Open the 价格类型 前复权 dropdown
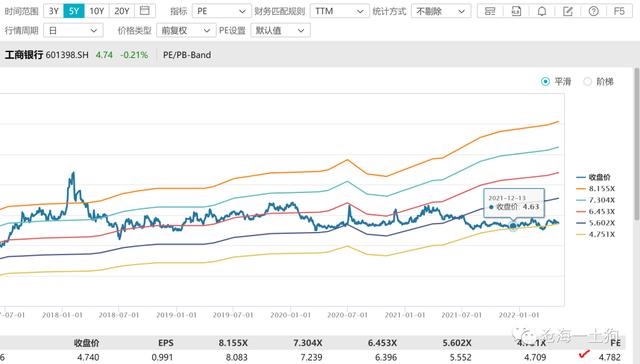 [x=186, y=30]
